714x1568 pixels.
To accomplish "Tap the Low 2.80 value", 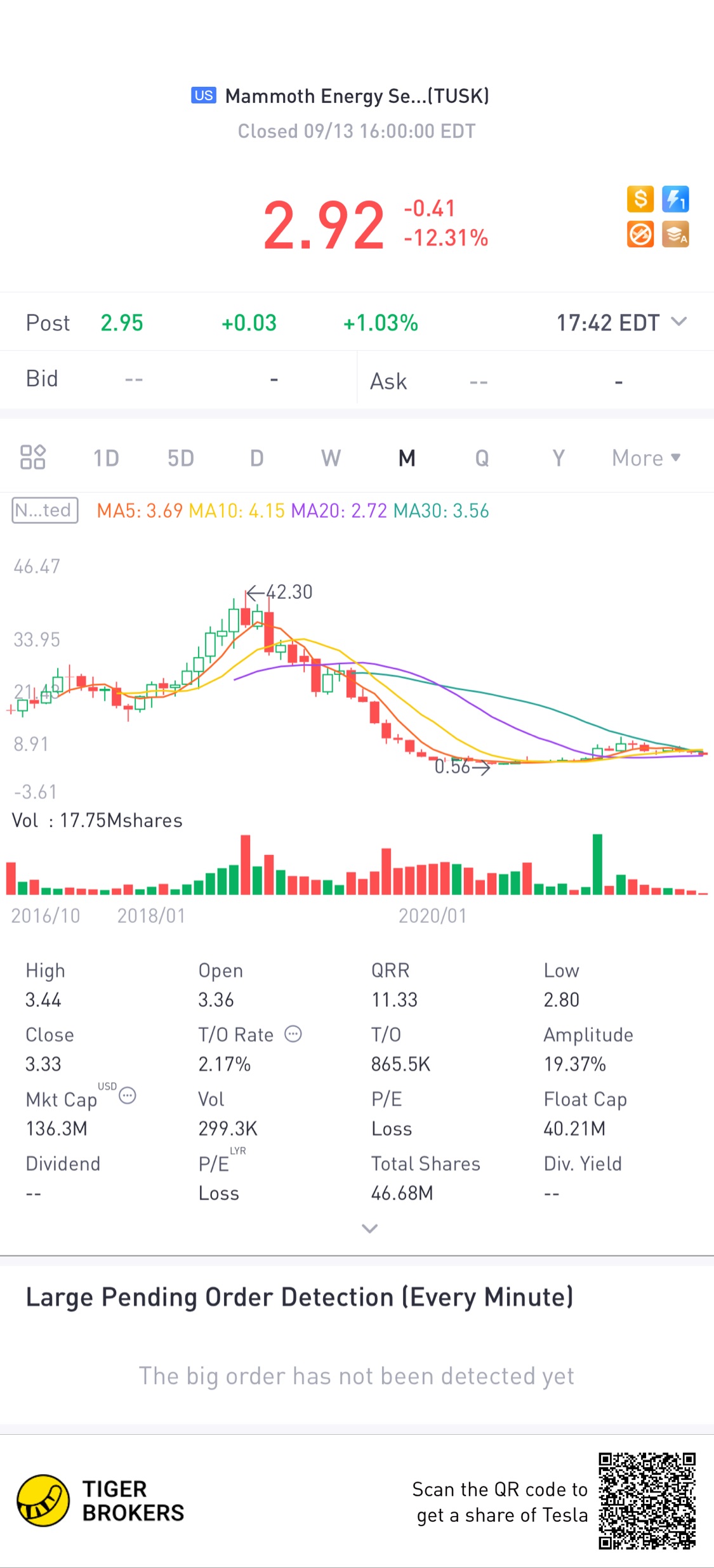I will [x=562, y=1000].
